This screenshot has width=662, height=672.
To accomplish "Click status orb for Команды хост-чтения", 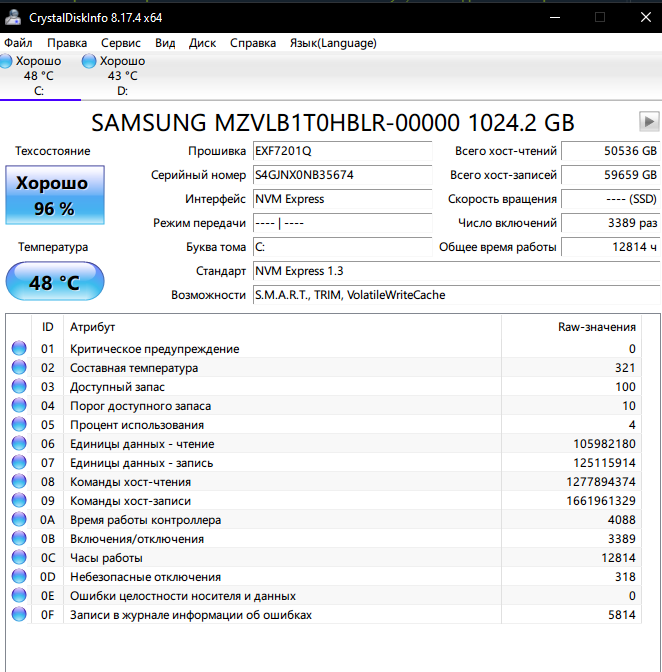I will (19, 481).
